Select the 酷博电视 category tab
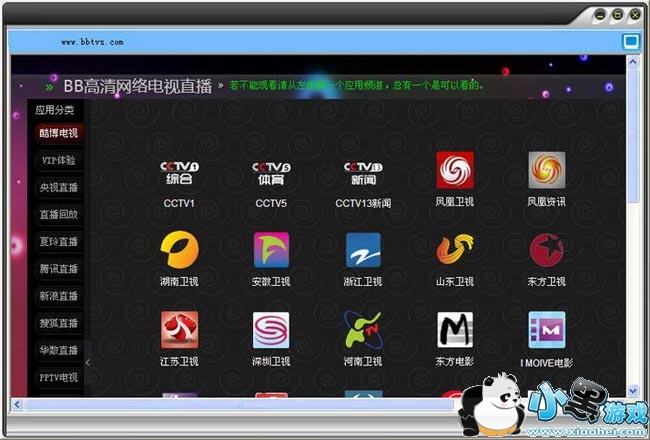This screenshot has width=650, height=440. click(59, 133)
